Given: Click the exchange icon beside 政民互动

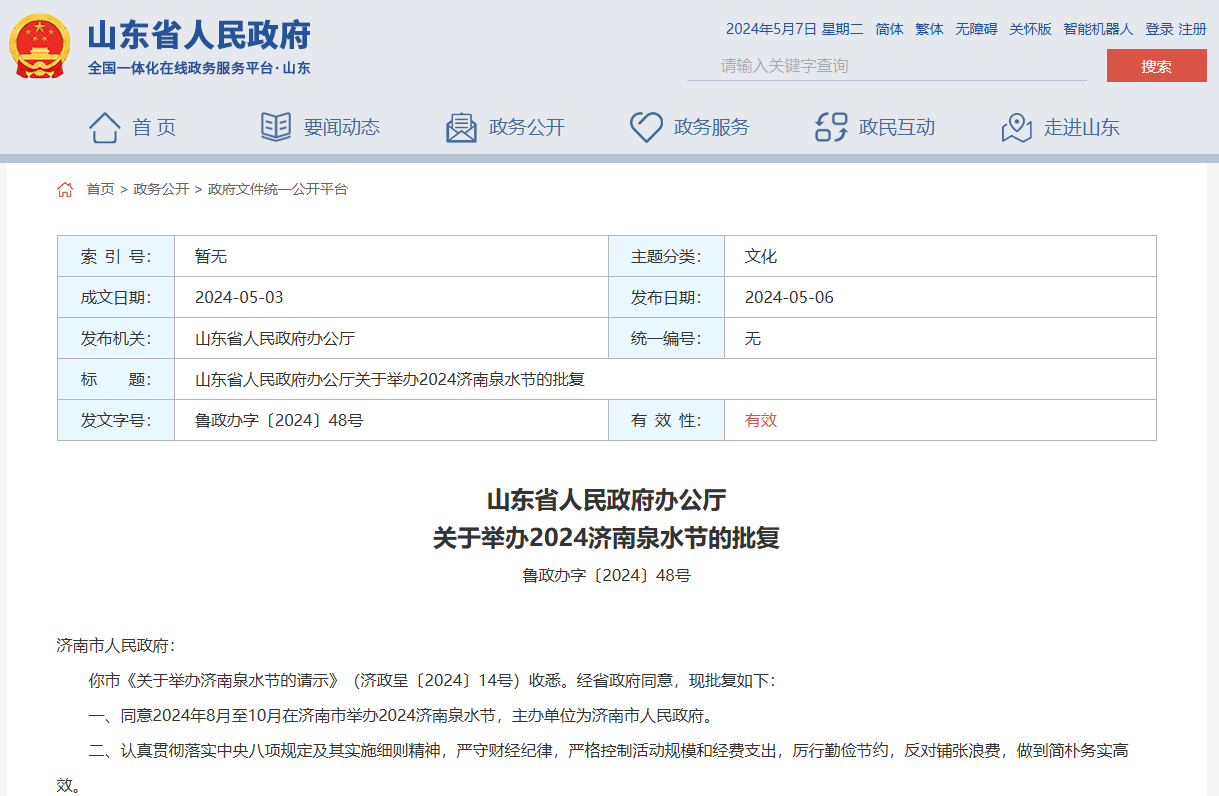Looking at the screenshot, I should [831, 128].
